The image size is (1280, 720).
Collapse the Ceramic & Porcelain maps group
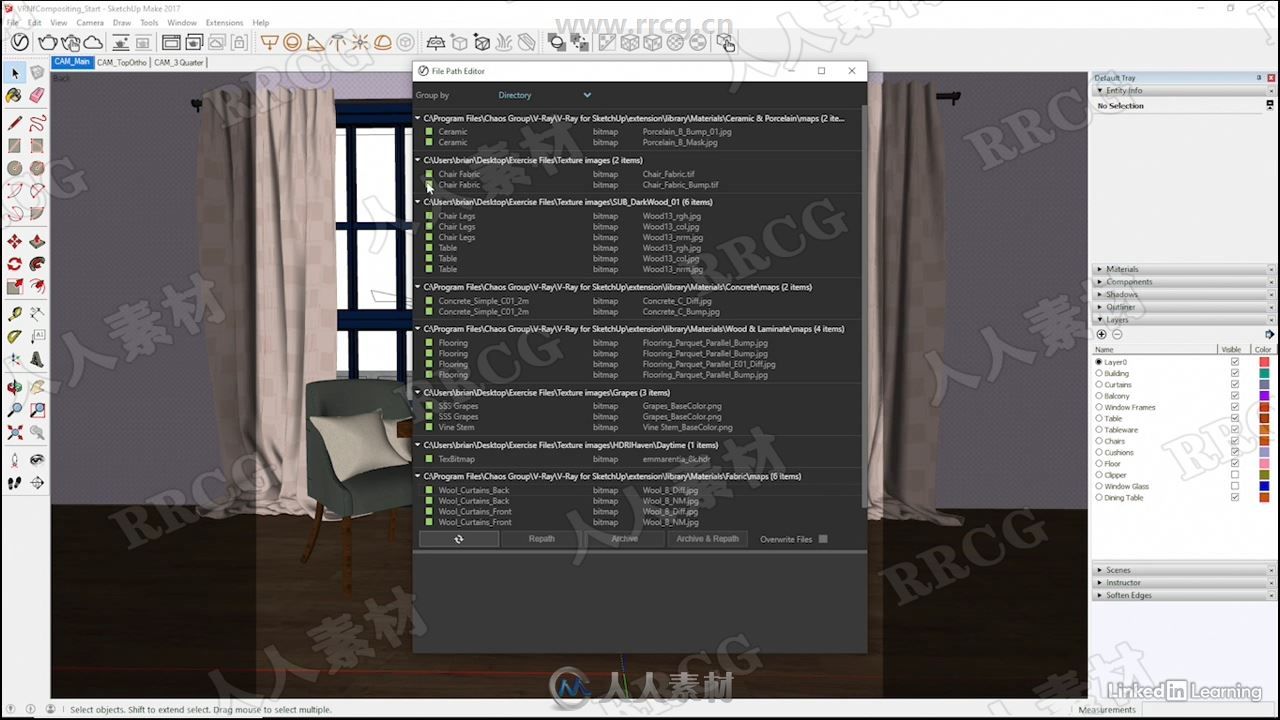click(x=418, y=118)
